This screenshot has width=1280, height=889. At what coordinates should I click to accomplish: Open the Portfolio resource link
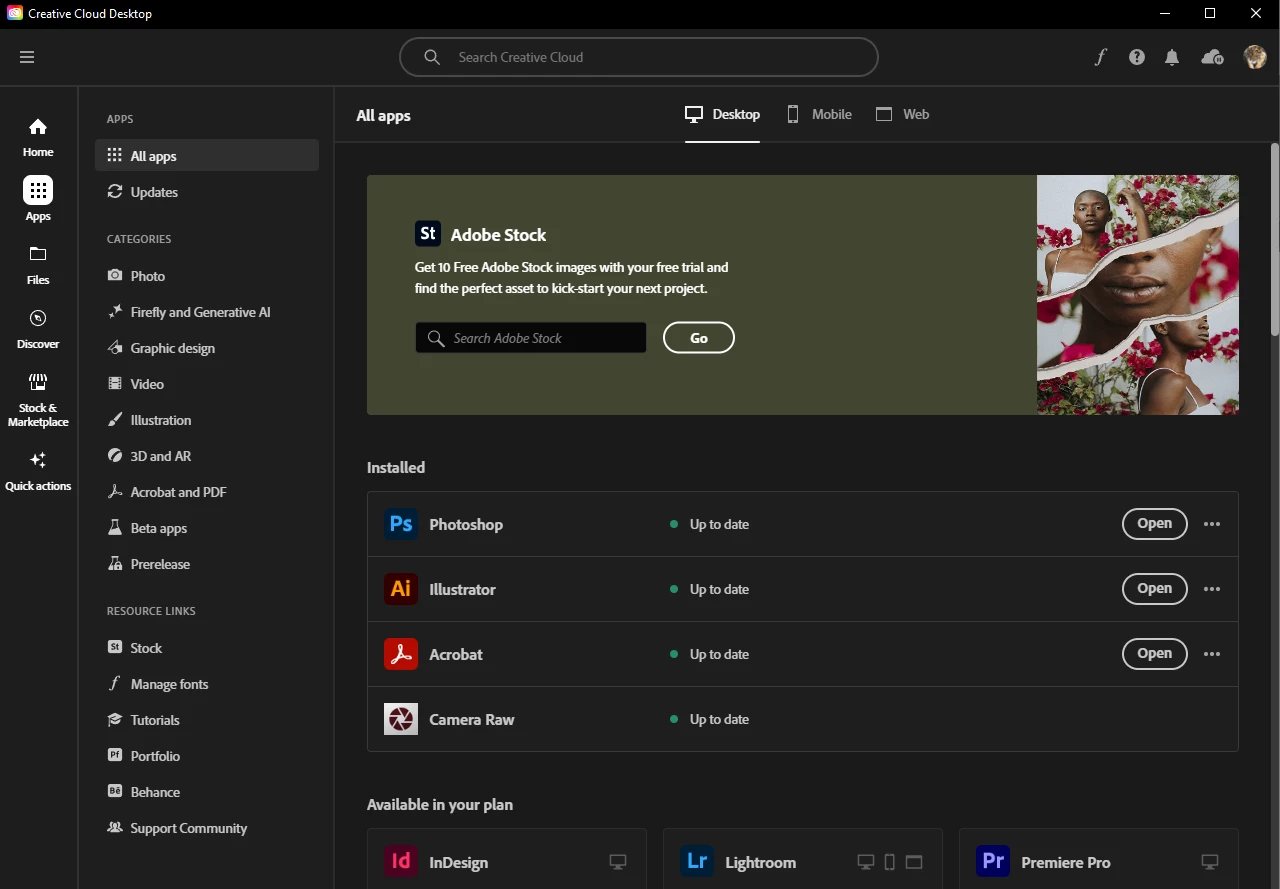[x=207, y=756]
